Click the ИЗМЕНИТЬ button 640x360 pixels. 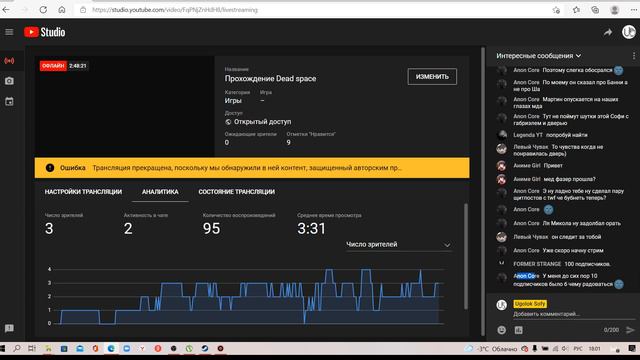pos(432,77)
